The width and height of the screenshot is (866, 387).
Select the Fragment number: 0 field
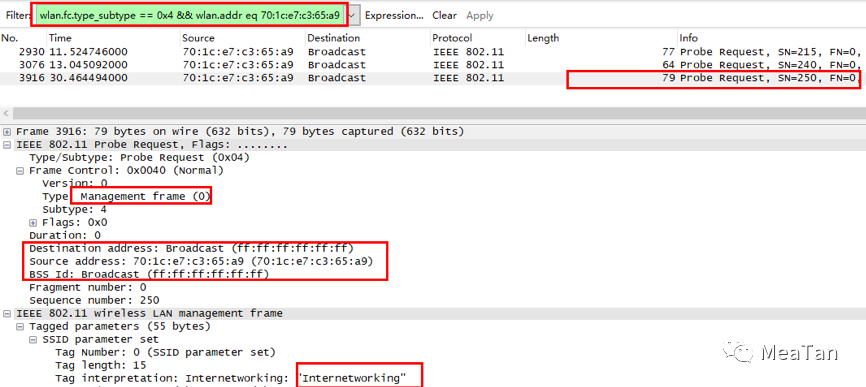pos(87,288)
